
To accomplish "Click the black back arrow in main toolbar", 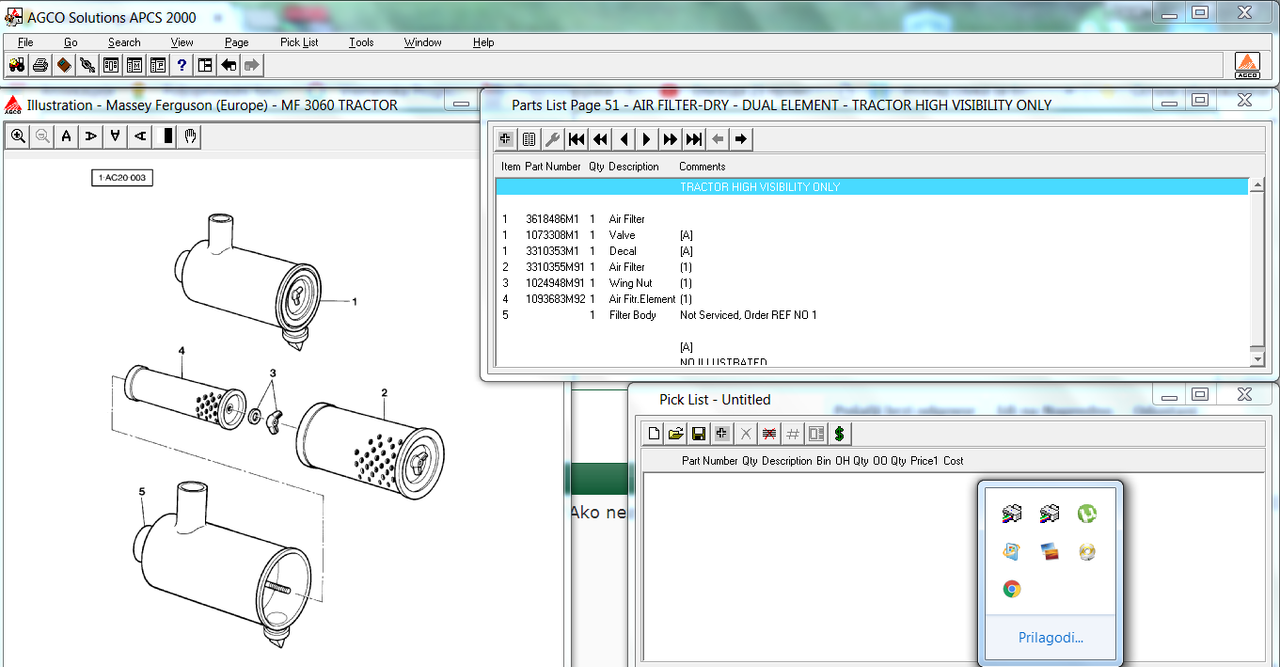I will tap(229, 65).
